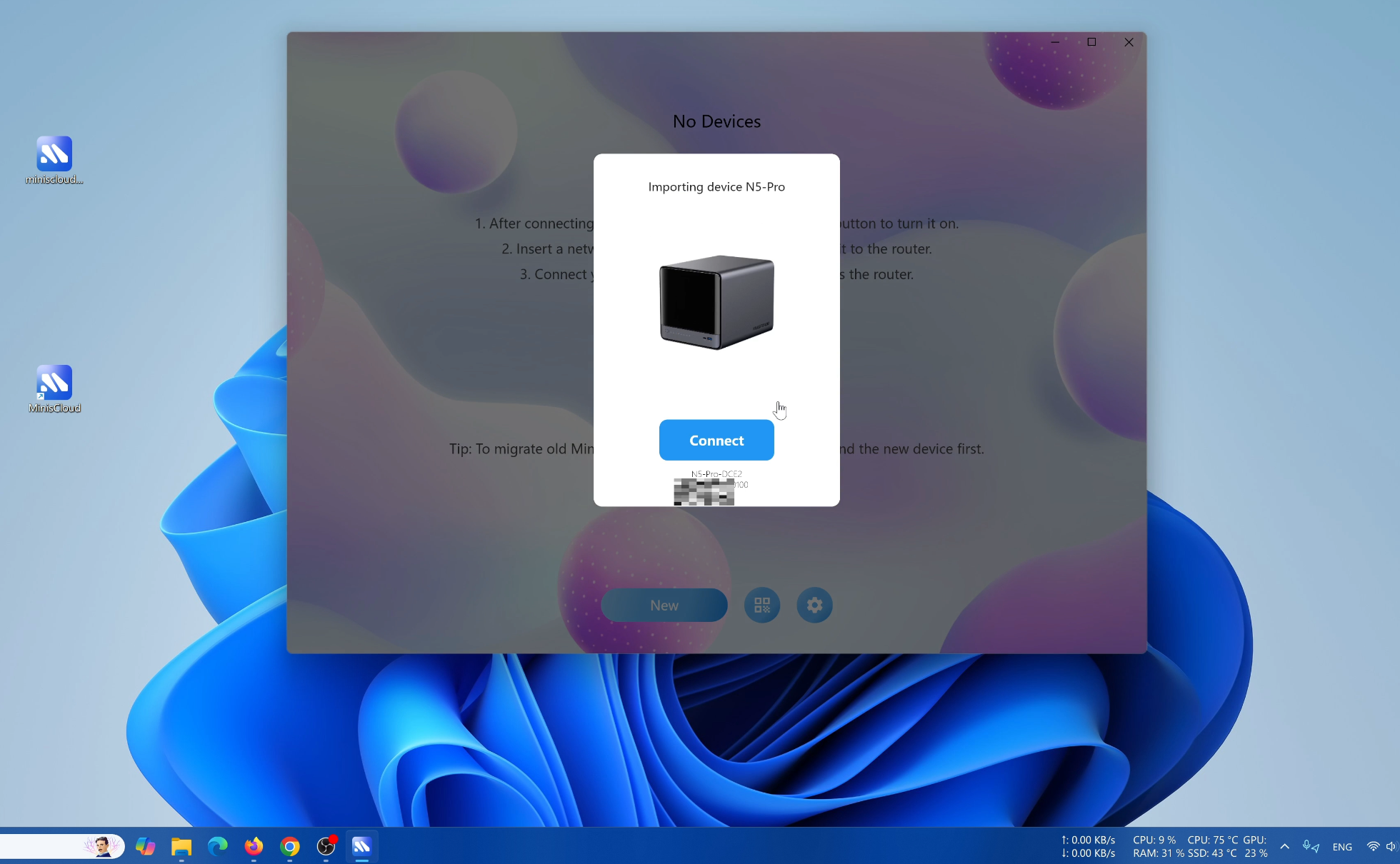Viewport: 1400px width, 864px height.
Task: Open Copilot from the taskbar
Action: 146,846
